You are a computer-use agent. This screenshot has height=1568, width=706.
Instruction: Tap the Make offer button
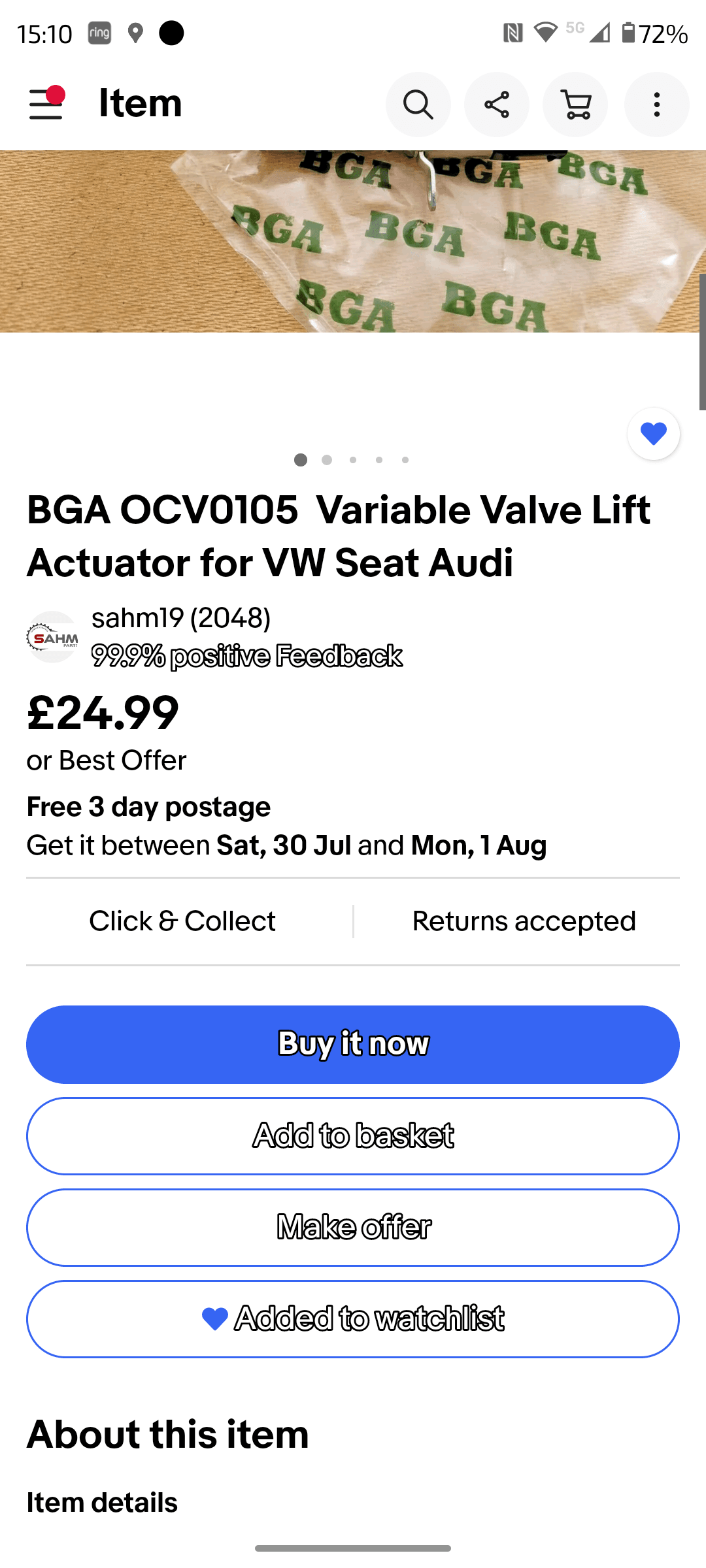pyautogui.click(x=353, y=1228)
